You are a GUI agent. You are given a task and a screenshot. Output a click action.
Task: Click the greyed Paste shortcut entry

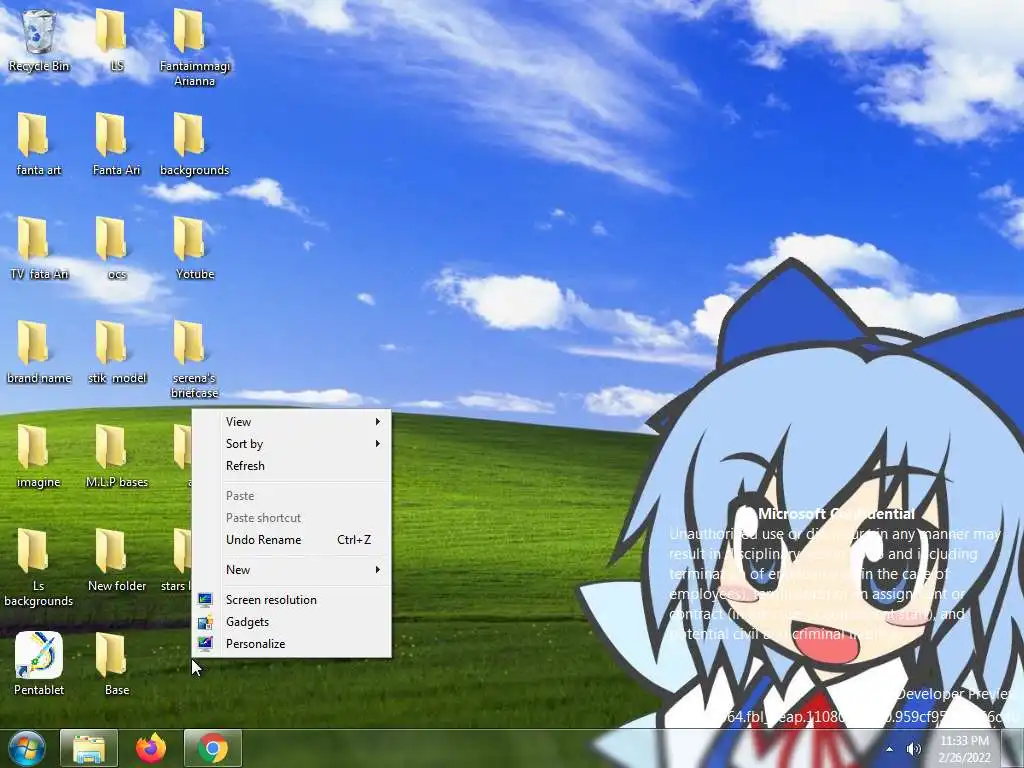291,518
